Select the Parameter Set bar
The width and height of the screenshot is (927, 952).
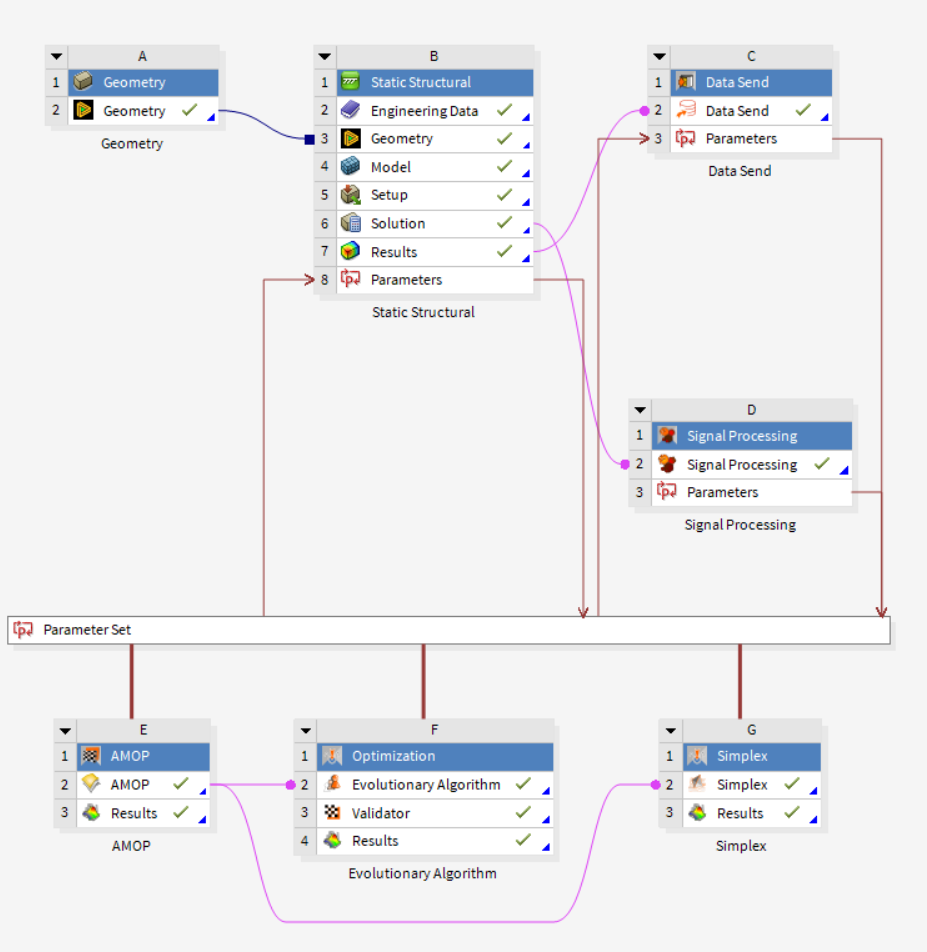[x=448, y=630]
